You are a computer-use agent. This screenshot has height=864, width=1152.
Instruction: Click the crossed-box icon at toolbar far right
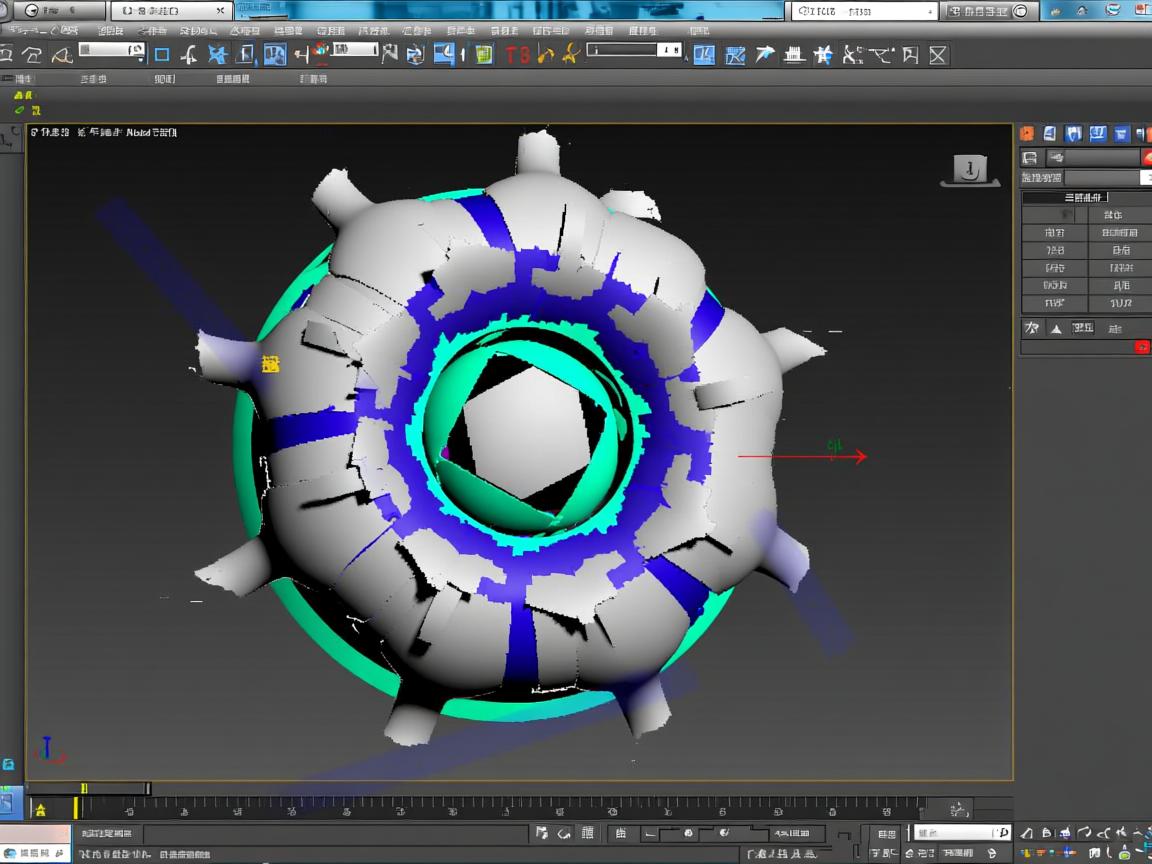[x=938, y=55]
